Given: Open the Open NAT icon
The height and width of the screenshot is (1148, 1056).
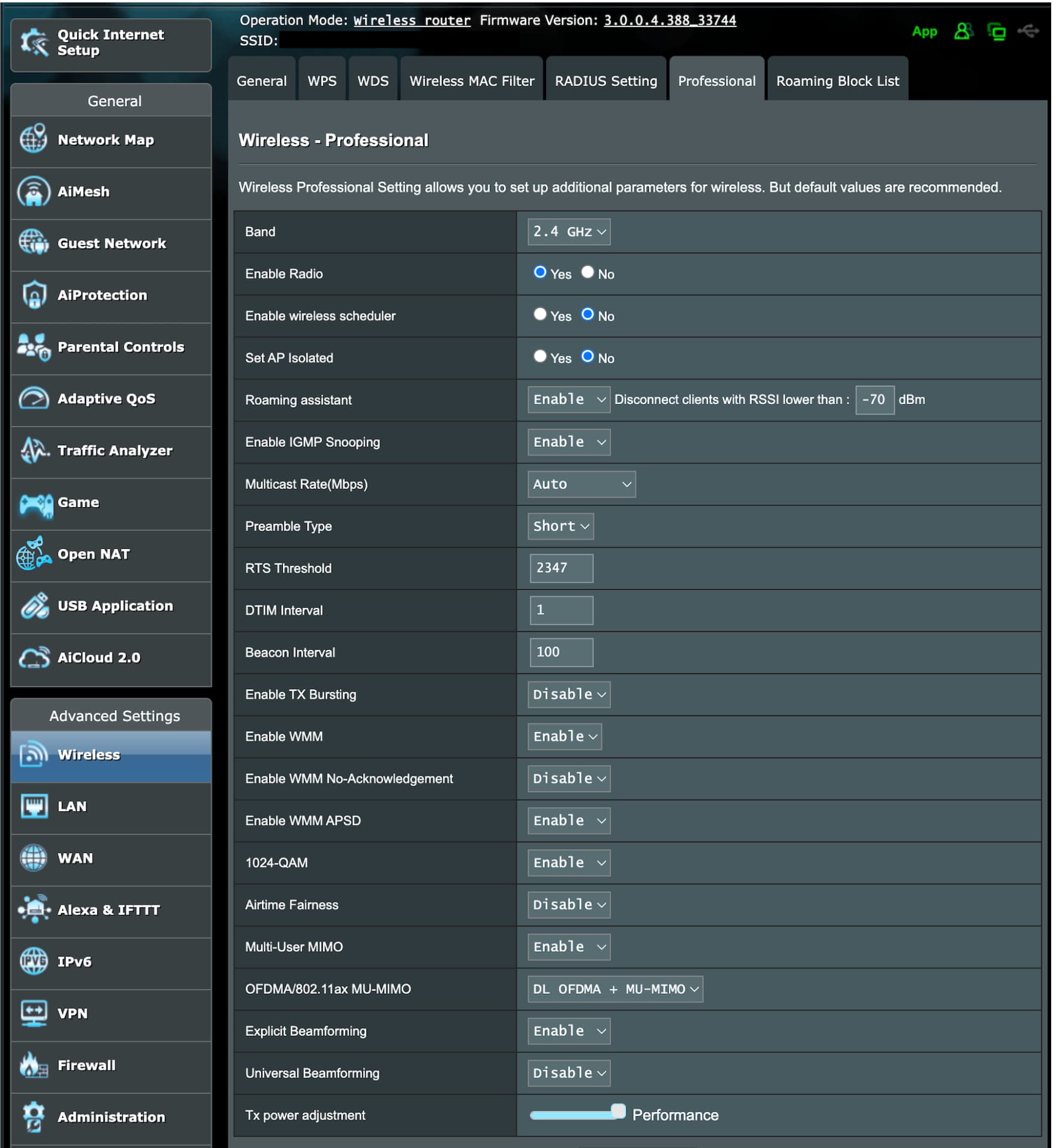Looking at the screenshot, I should [34, 554].
